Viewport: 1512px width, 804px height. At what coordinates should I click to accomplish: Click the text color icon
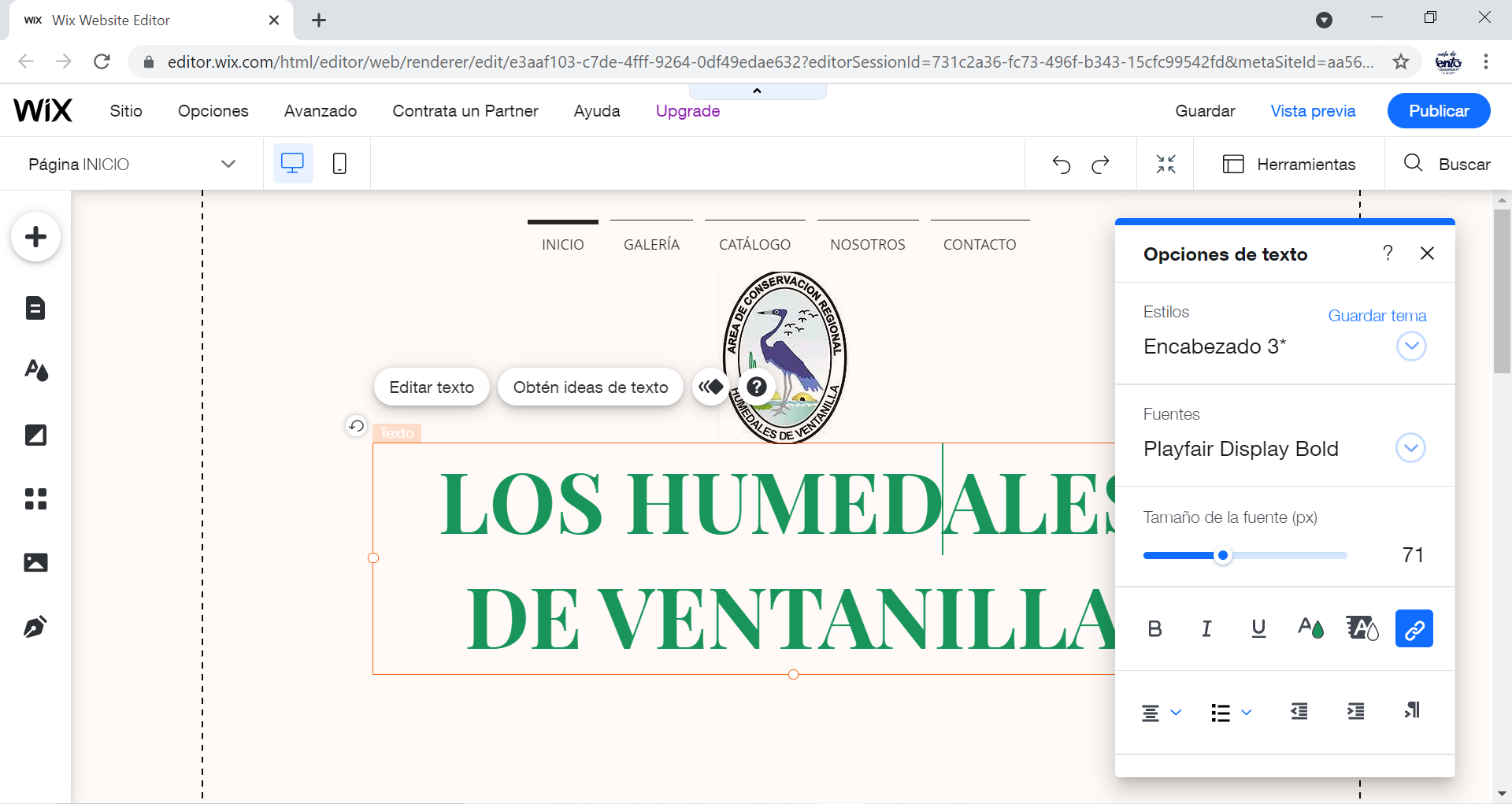click(x=1310, y=628)
